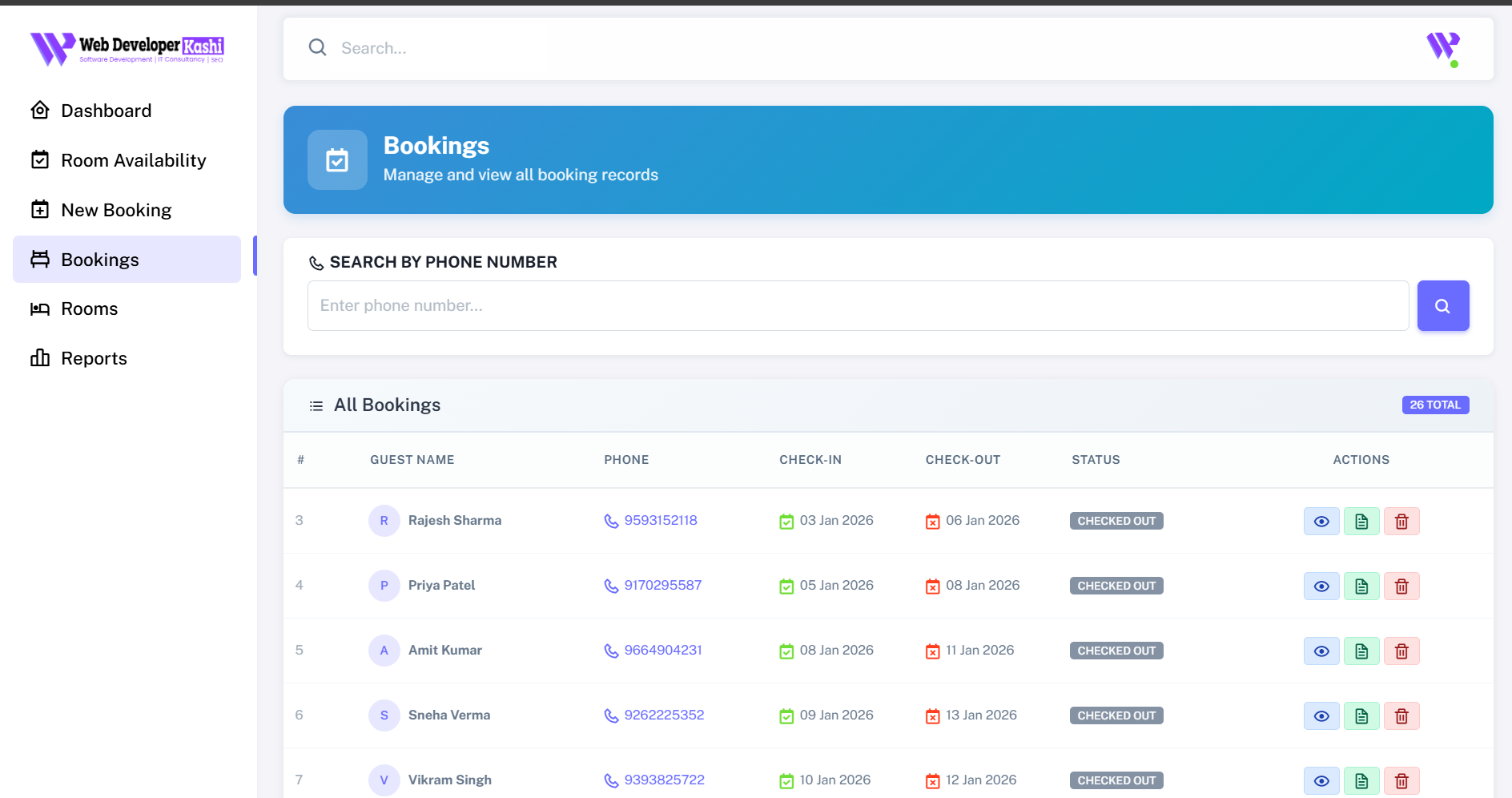Go to Room Availability in sidebar

pos(133,160)
